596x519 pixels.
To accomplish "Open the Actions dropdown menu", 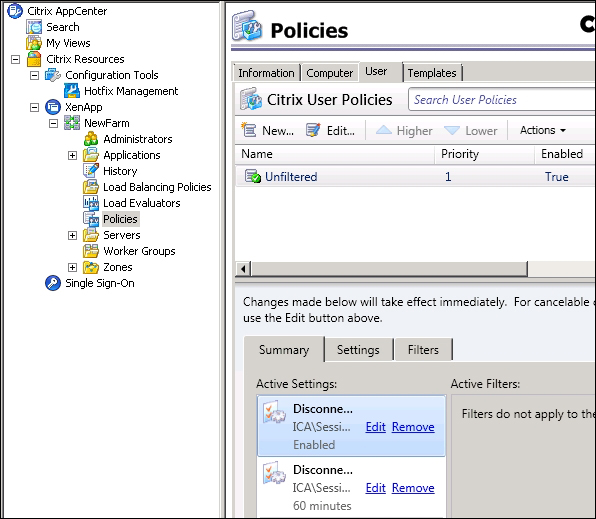I will [543, 130].
